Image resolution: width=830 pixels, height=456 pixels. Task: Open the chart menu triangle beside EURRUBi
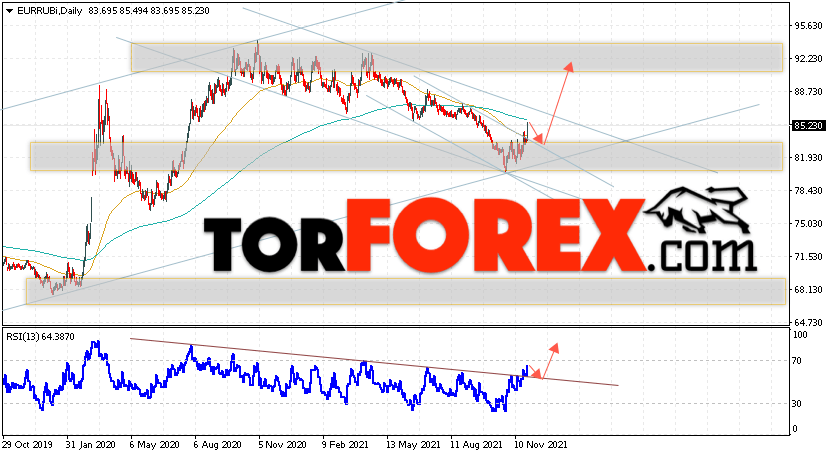click(x=9, y=11)
